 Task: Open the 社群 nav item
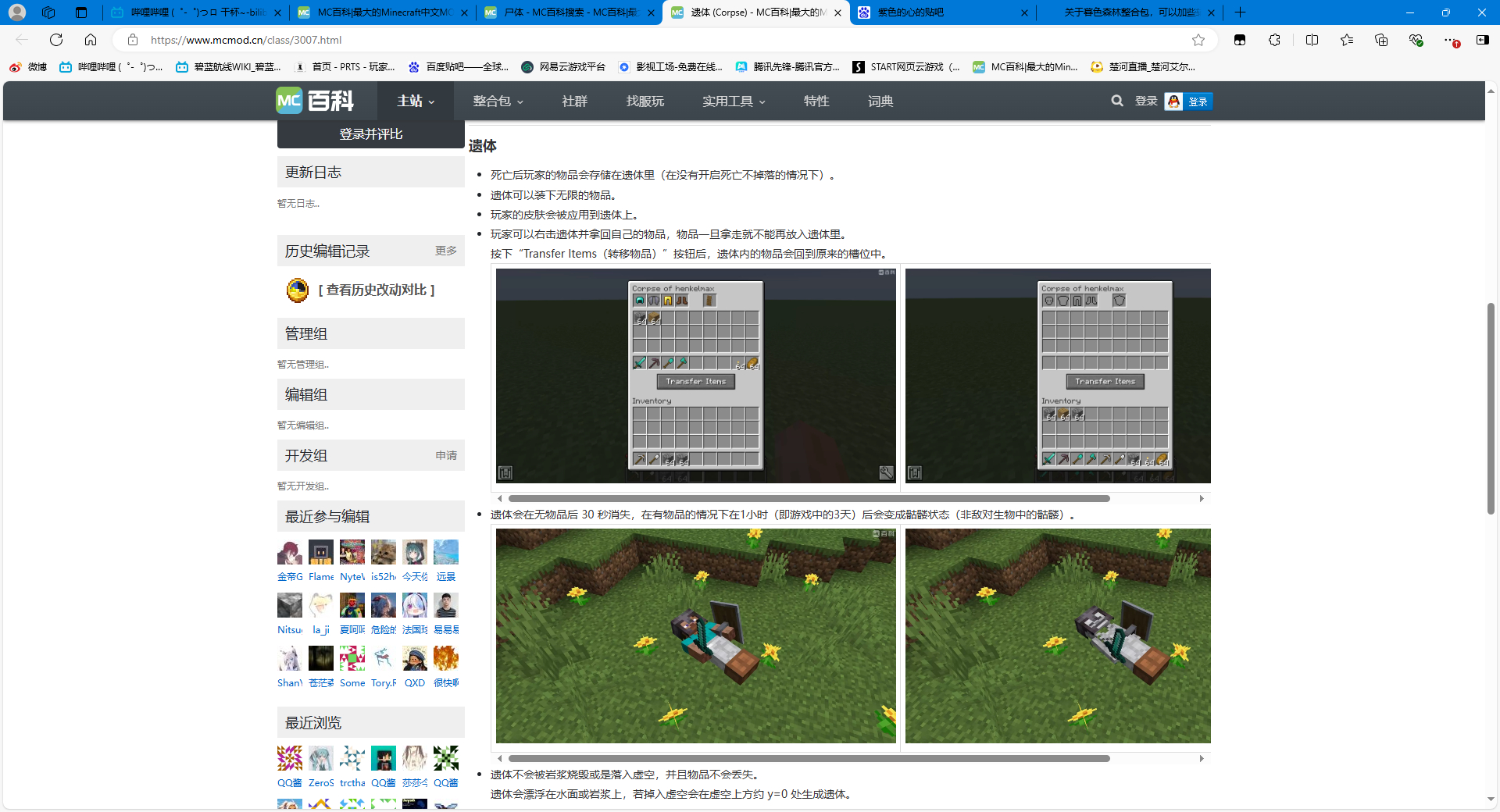(x=574, y=101)
